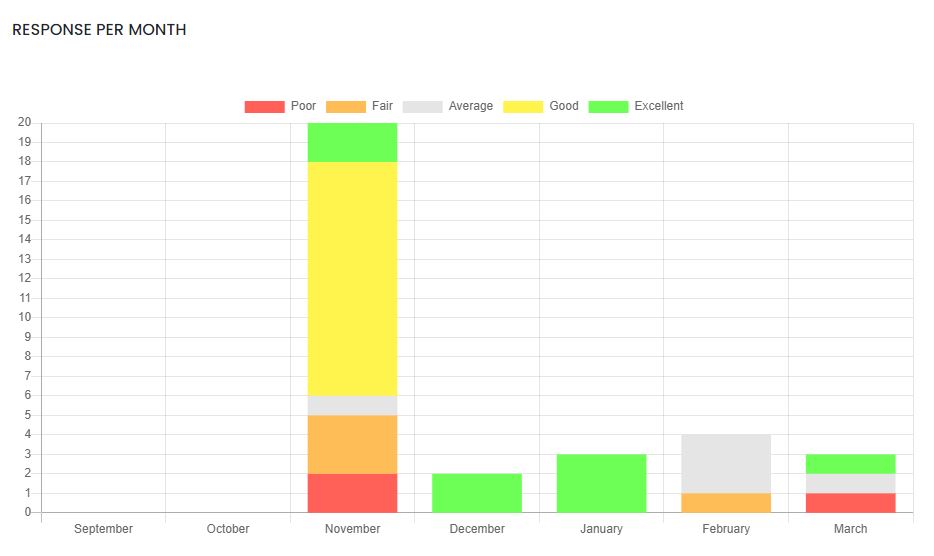Click March's red Poor bar segment

850,502
